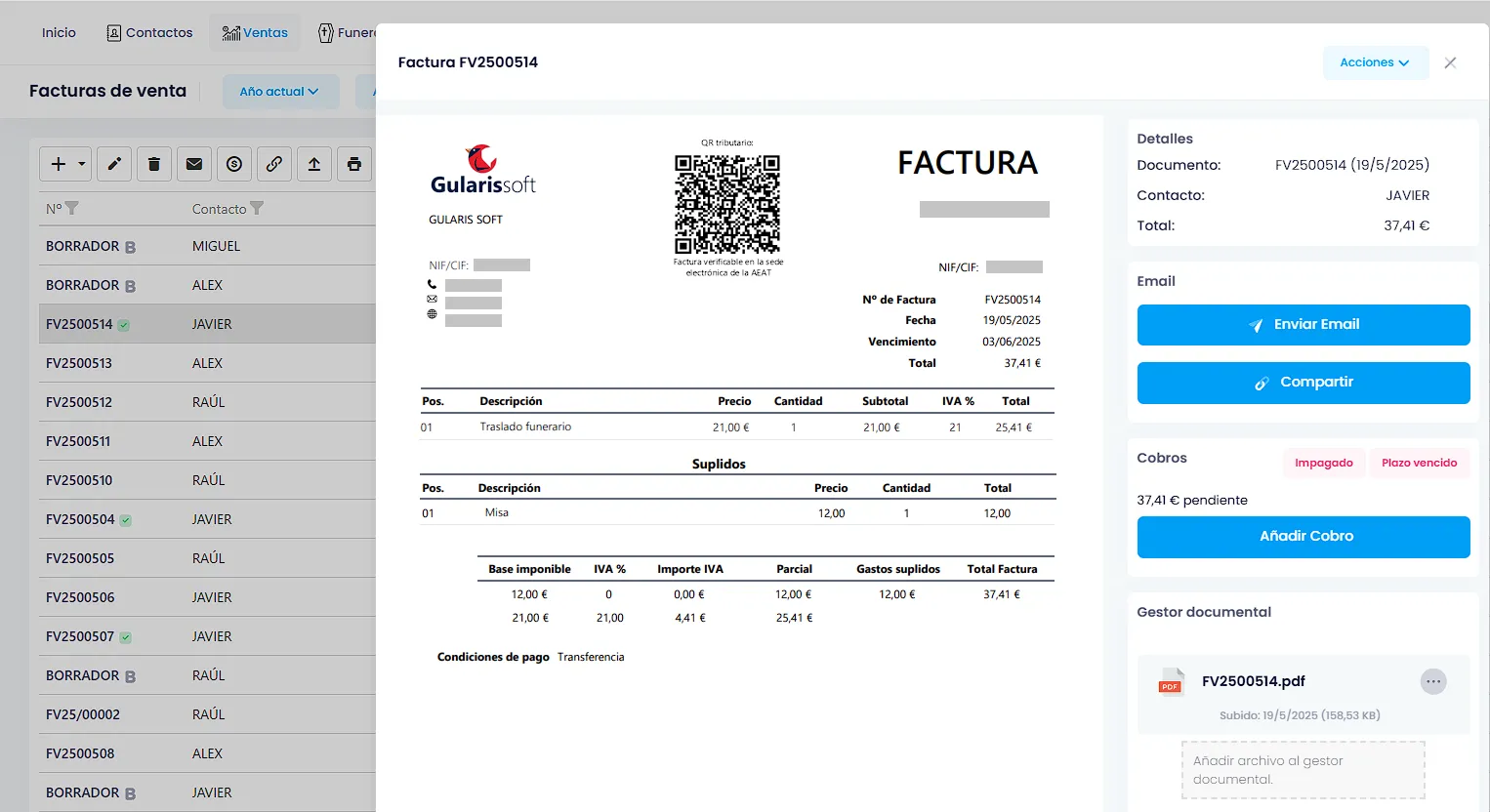The width and height of the screenshot is (1490, 812).
Task: Select invoice row FV2500508
Action: point(207,753)
